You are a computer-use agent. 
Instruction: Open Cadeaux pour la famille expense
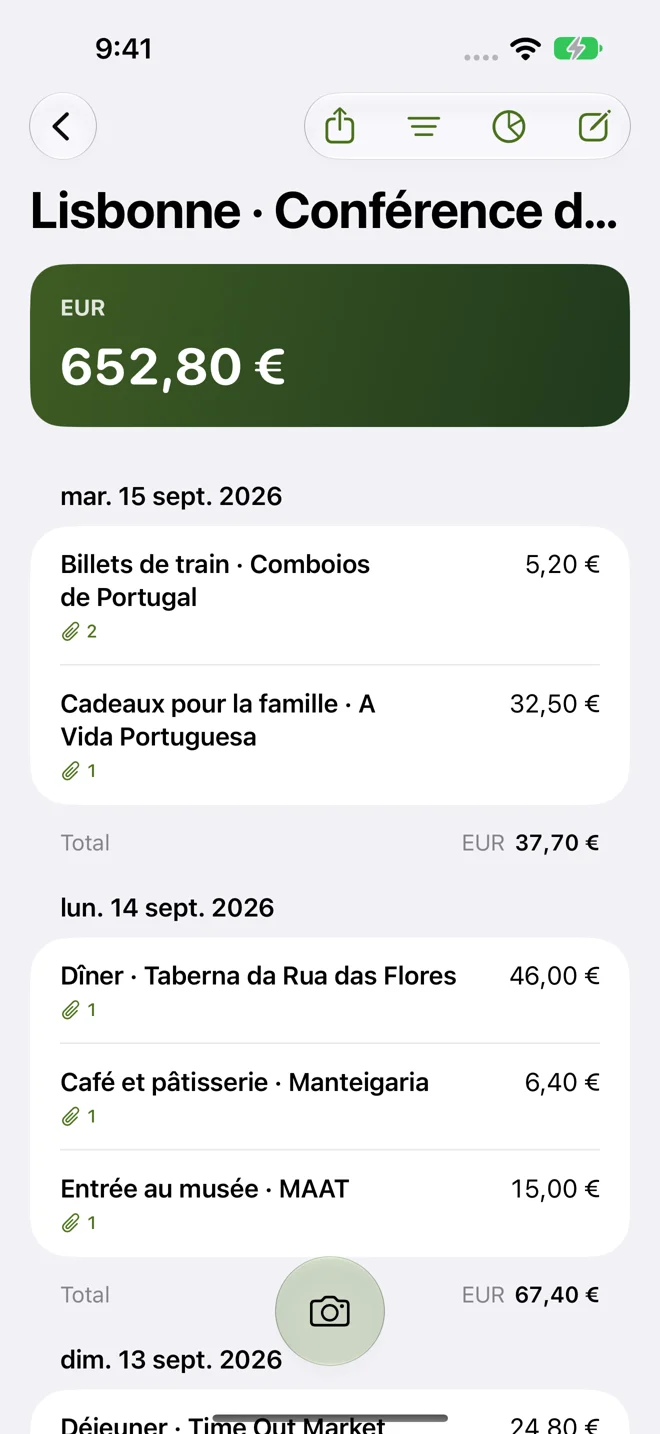click(330, 735)
